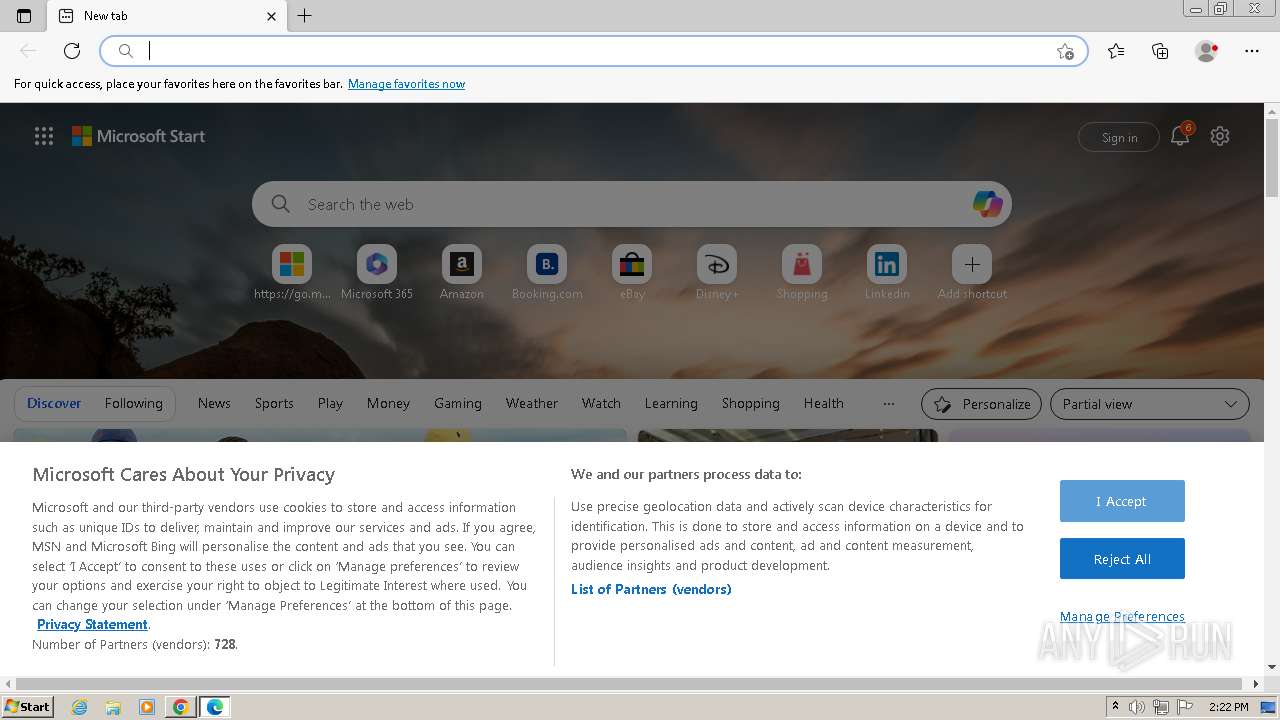
Task: Open List of Partners (vendors) link
Action: coord(651,589)
